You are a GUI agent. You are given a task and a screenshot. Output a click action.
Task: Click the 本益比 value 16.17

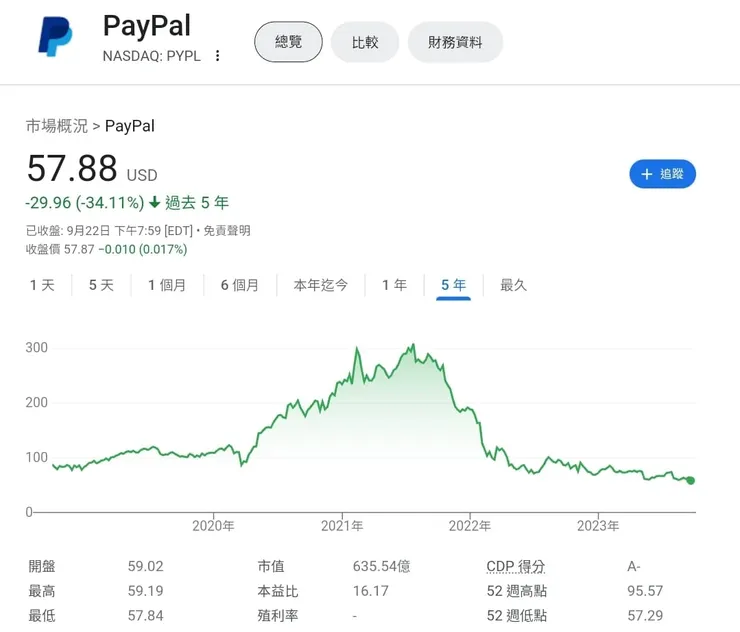click(x=370, y=591)
